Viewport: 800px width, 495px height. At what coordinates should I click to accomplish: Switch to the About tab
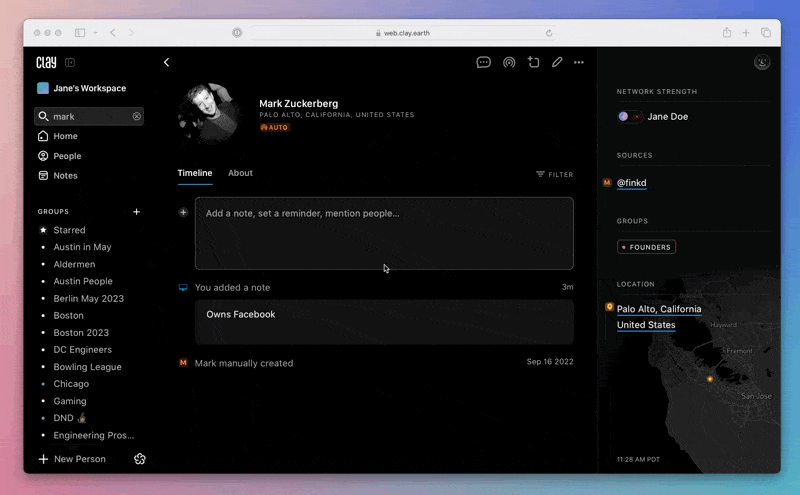[240, 173]
